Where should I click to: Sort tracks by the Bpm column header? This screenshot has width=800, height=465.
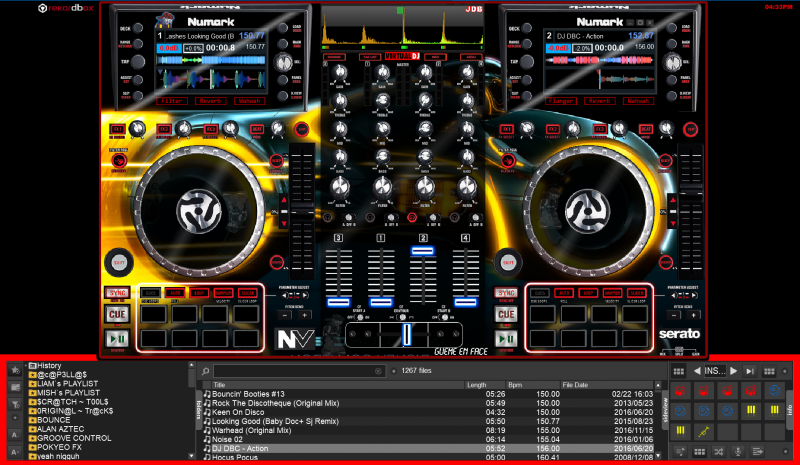click(x=533, y=385)
